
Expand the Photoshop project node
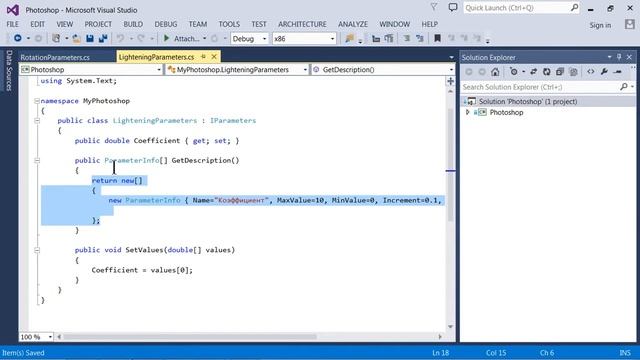[468, 112]
